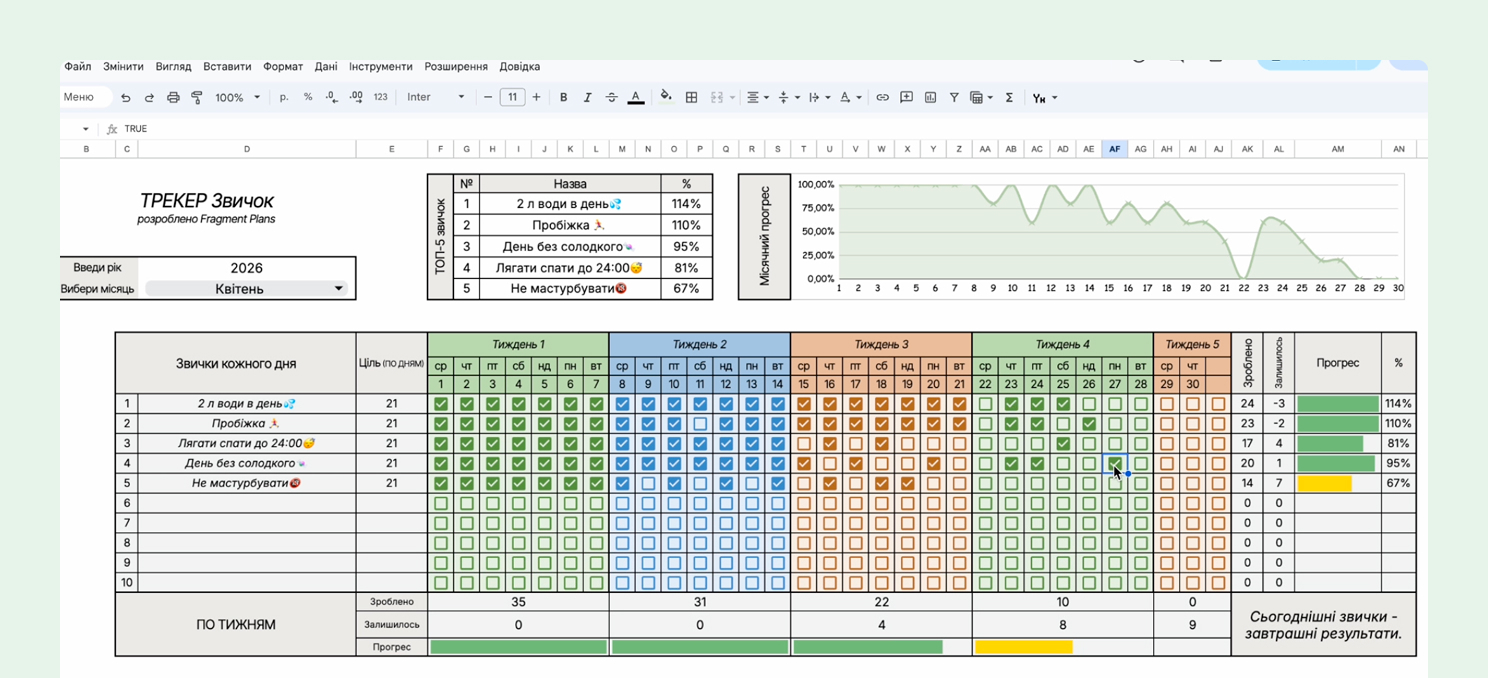
Task: Click the year cell showing 2026
Action: tap(246, 268)
